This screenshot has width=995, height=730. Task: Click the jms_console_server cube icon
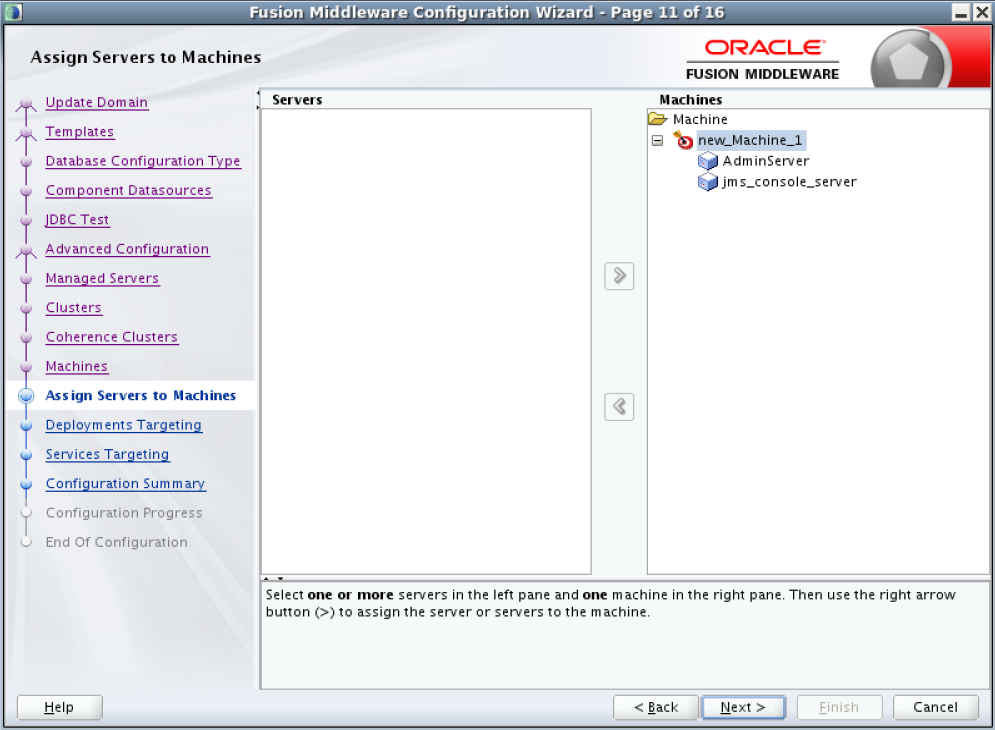pos(708,182)
